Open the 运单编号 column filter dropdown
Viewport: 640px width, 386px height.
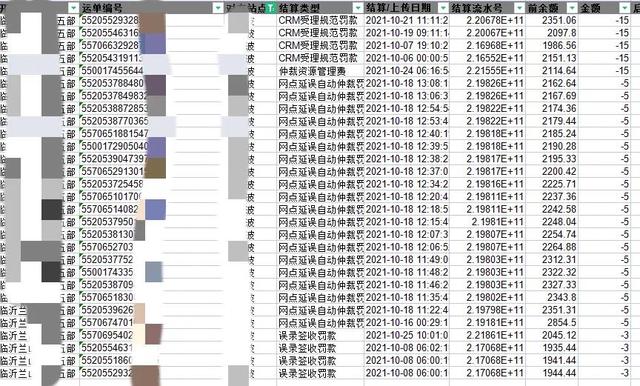(218, 8)
